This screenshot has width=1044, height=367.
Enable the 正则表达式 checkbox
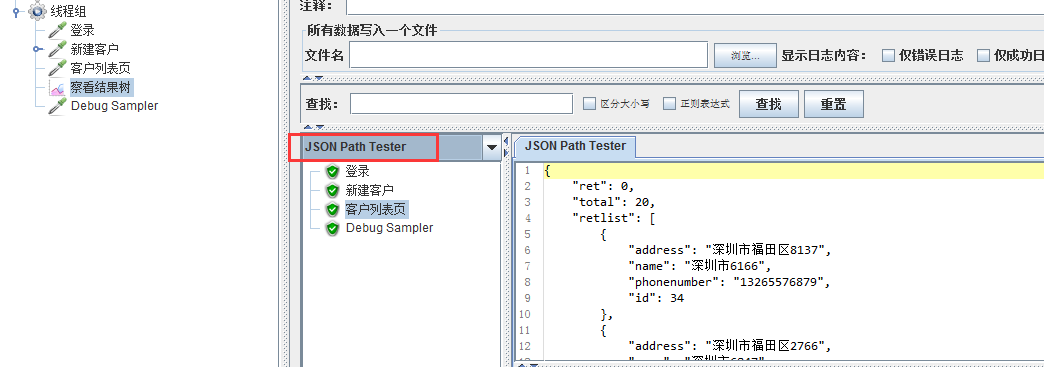[669, 104]
